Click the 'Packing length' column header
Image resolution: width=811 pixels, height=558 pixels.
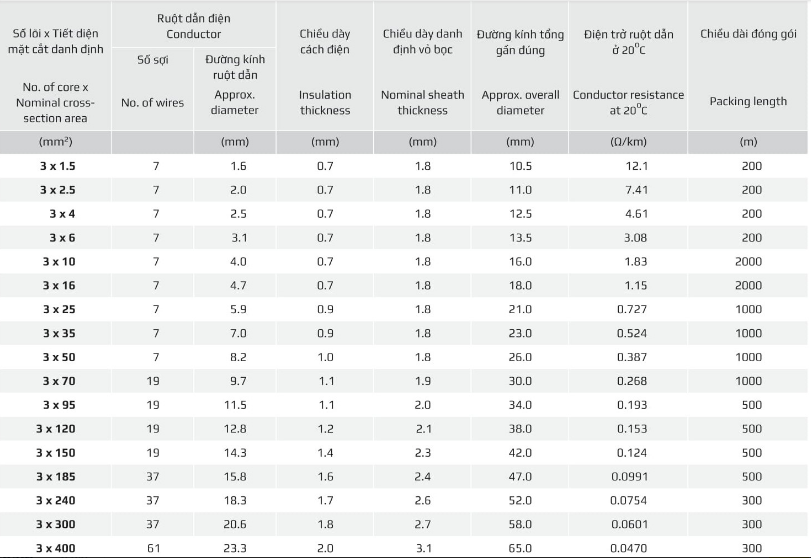pyautogui.click(x=749, y=101)
